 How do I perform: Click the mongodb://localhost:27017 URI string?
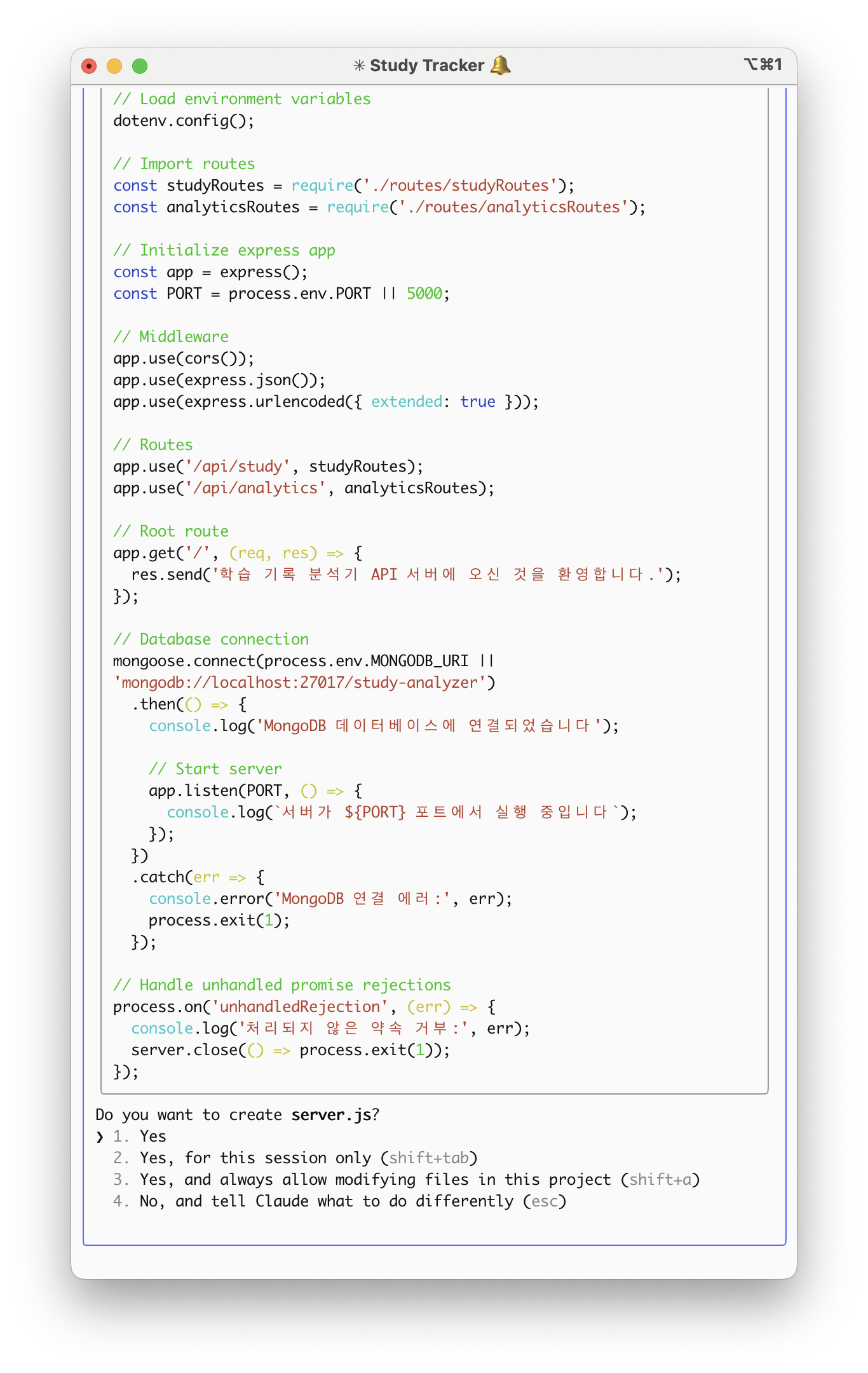coord(299,682)
